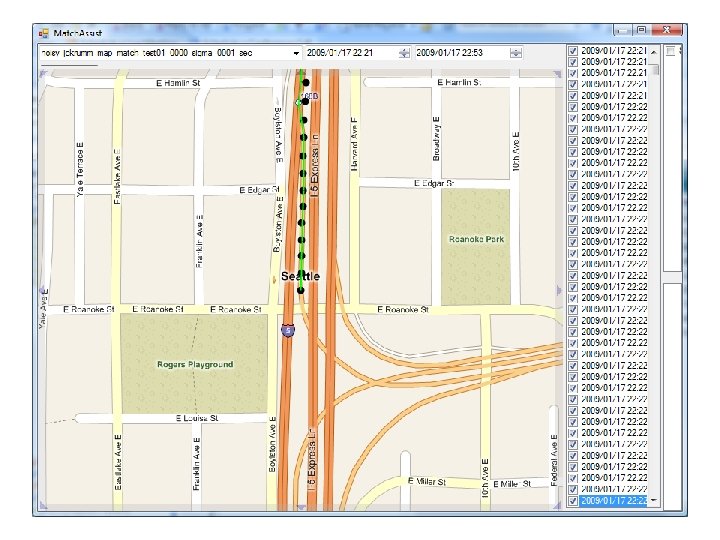Uncheck the highlighted timestamp row's checkbox

coord(573,501)
